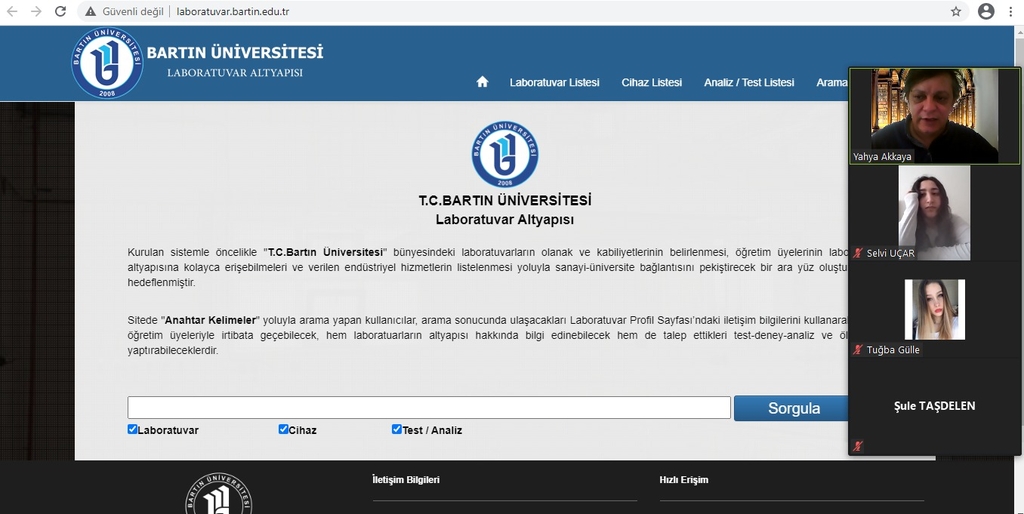Select Selvi UÇAR video thumbnail
Image resolution: width=1024 pixels, height=514 pixels.
pyautogui.click(x=934, y=214)
